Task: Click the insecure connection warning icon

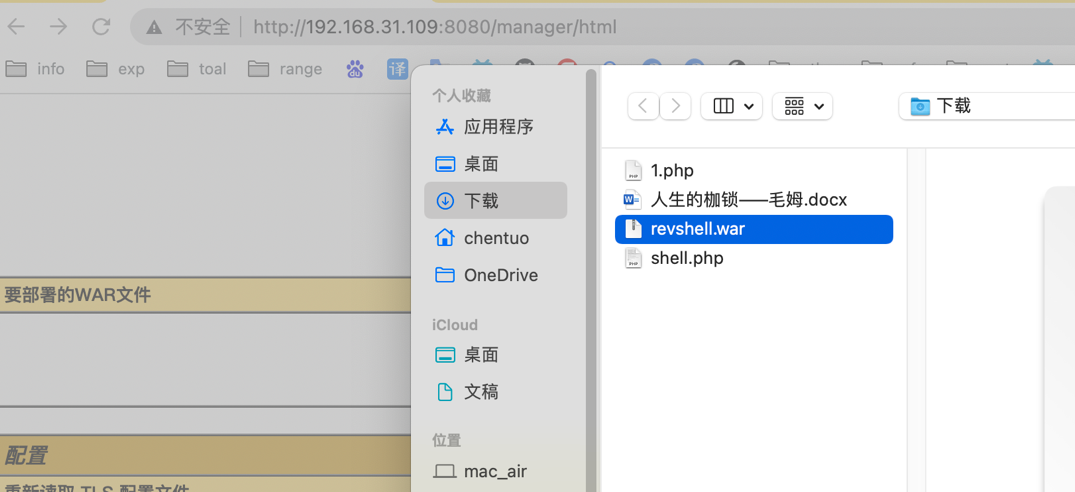Action: tap(154, 27)
